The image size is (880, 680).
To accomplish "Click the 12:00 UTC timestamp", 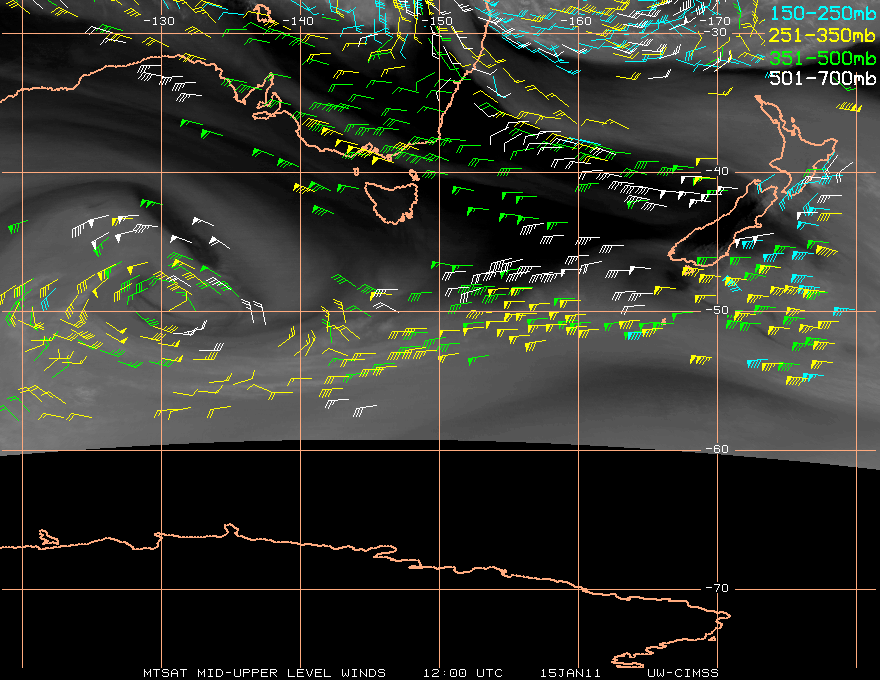I will 463,673.
